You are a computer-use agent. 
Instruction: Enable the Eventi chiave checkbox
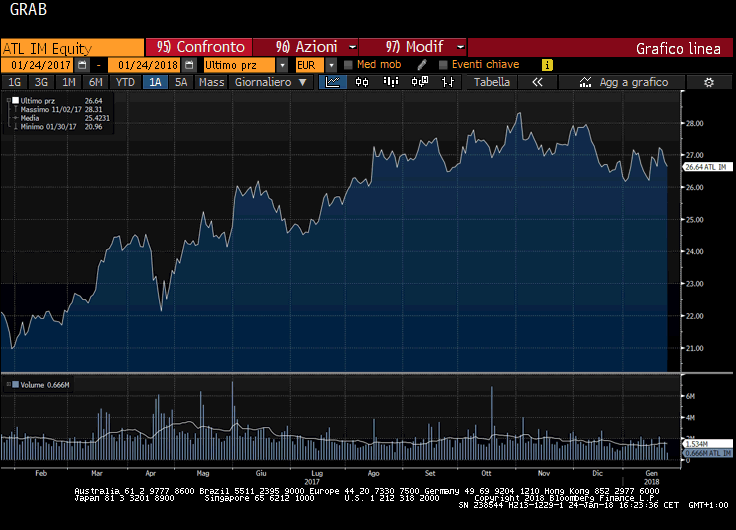tap(443, 65)
